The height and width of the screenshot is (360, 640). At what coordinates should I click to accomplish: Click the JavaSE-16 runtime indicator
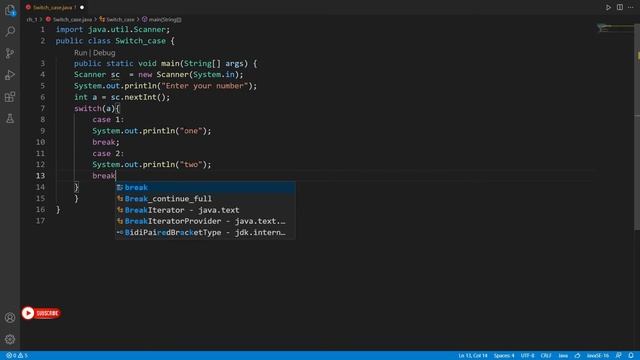coord(598,356)
